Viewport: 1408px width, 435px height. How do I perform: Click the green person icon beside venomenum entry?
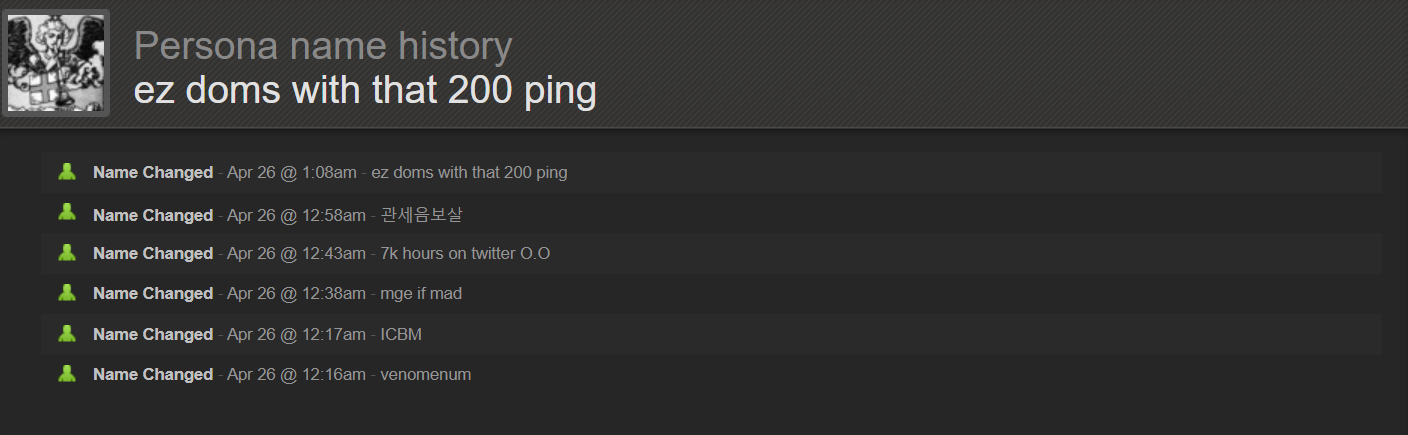click(67, 373)
